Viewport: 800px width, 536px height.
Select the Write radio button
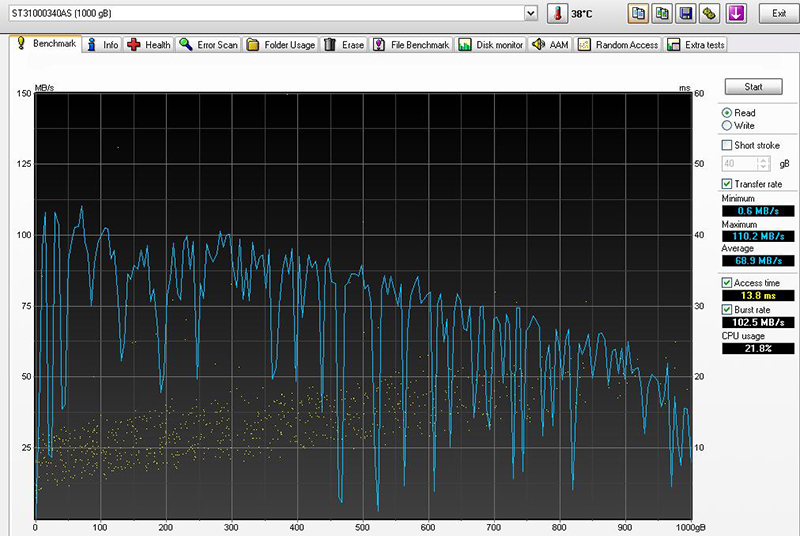click(727, 125)
